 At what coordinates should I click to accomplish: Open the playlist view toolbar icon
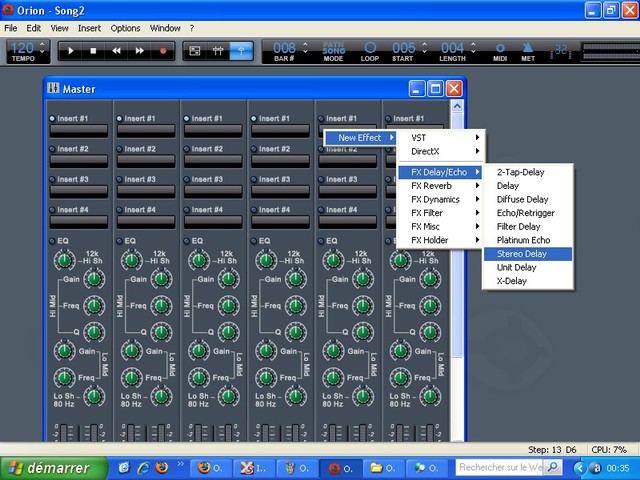[195, 51]
